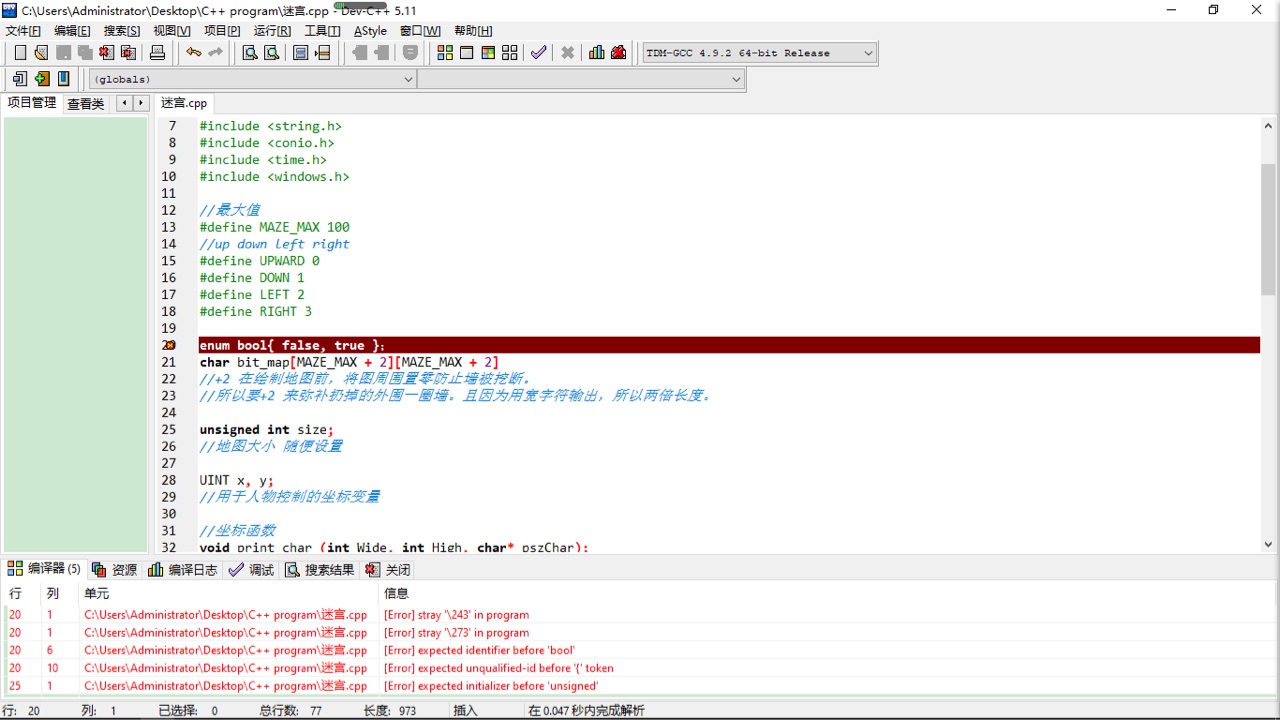Click the Rebuild All icon
Viewport: 1280px width, 720px height.
tap(510, 53)
